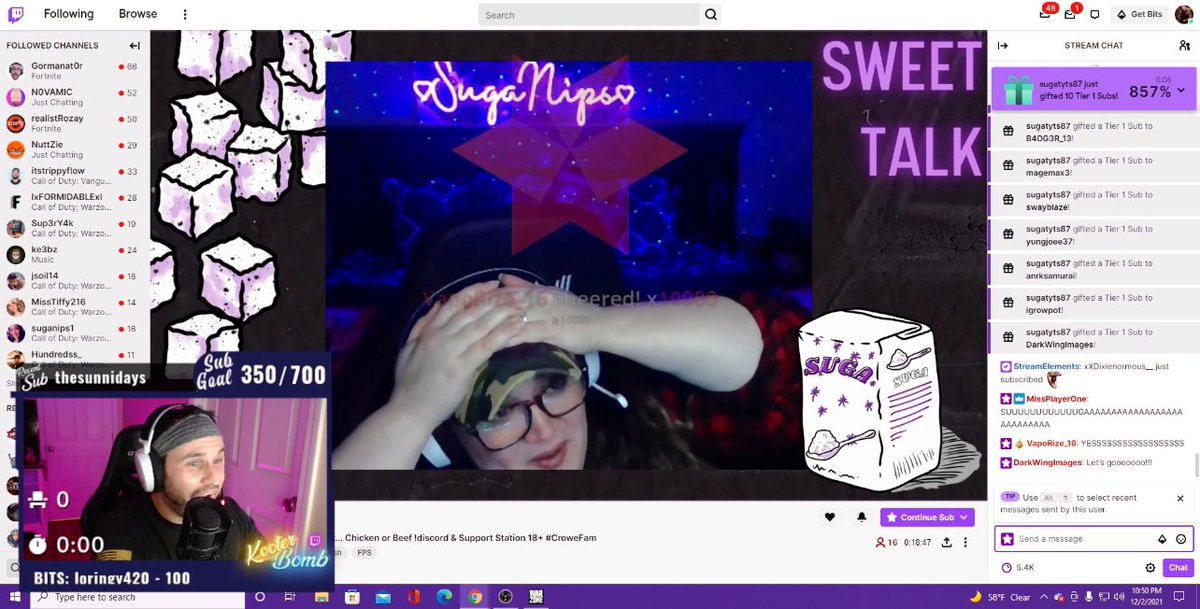
Task: Open the Warzone taskbar icon
Action: pos(536,597)
